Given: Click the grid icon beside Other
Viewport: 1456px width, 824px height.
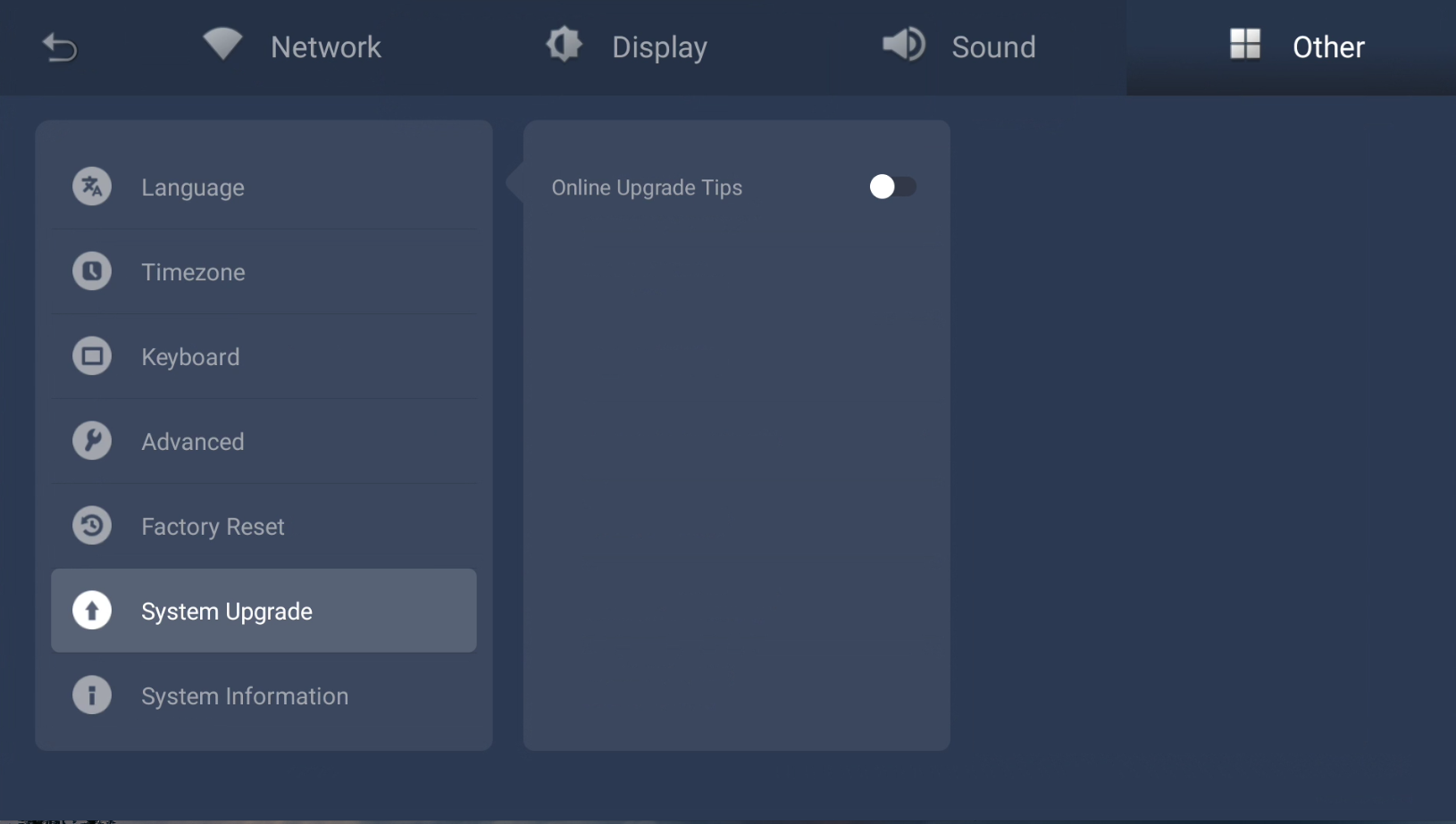Looking at the screenshot, I should point(1244,44).
